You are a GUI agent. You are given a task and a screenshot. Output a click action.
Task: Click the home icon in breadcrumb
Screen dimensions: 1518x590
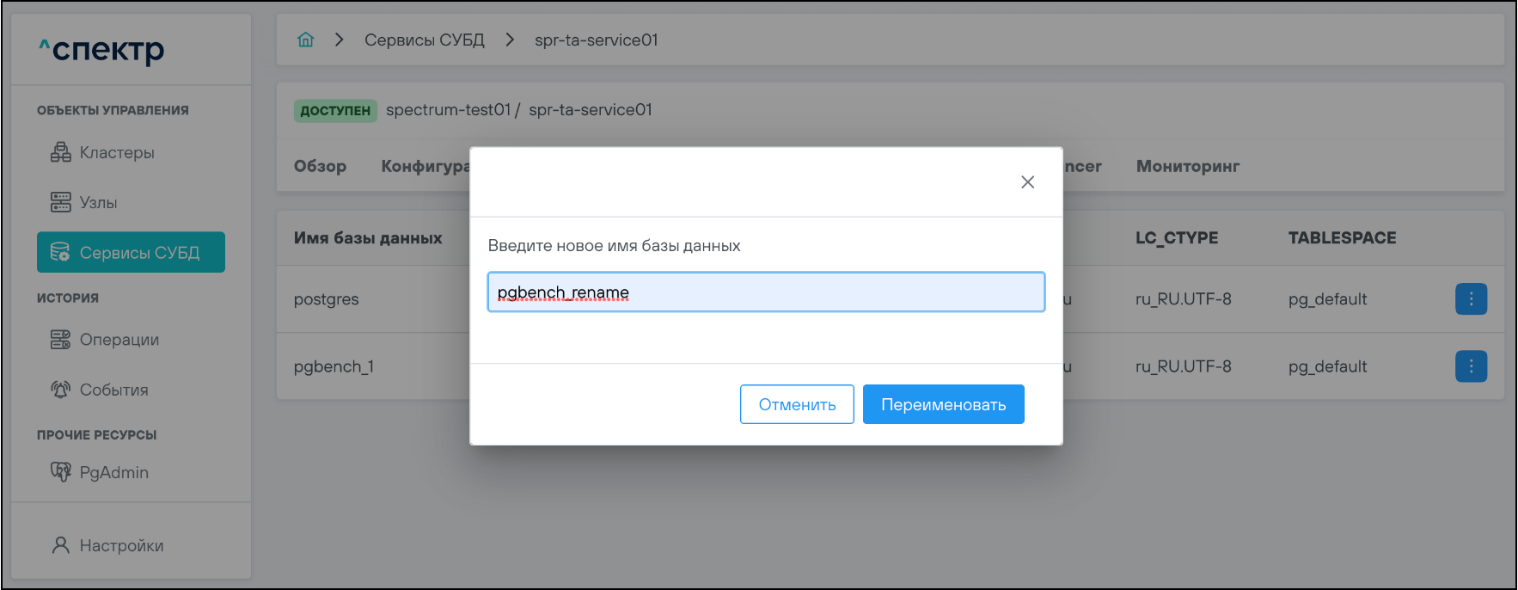306,40
